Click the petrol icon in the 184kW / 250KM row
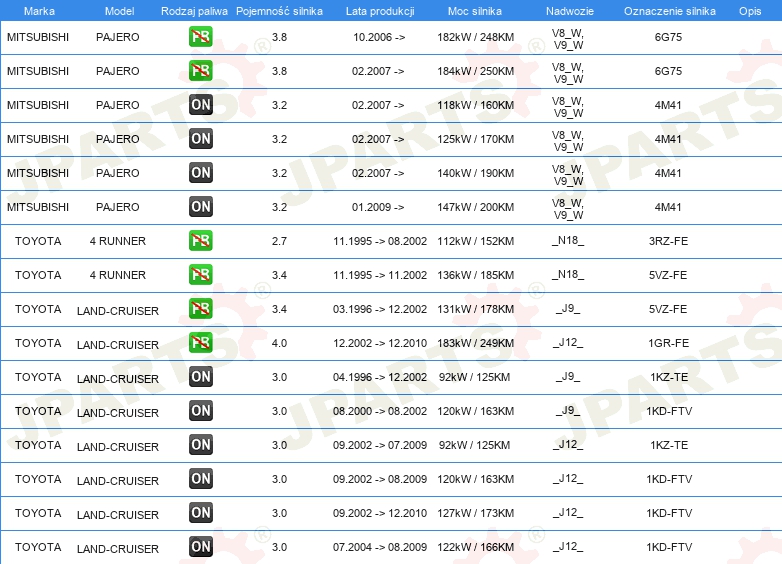This screenshot has height=564, width=782. (200, 71)
